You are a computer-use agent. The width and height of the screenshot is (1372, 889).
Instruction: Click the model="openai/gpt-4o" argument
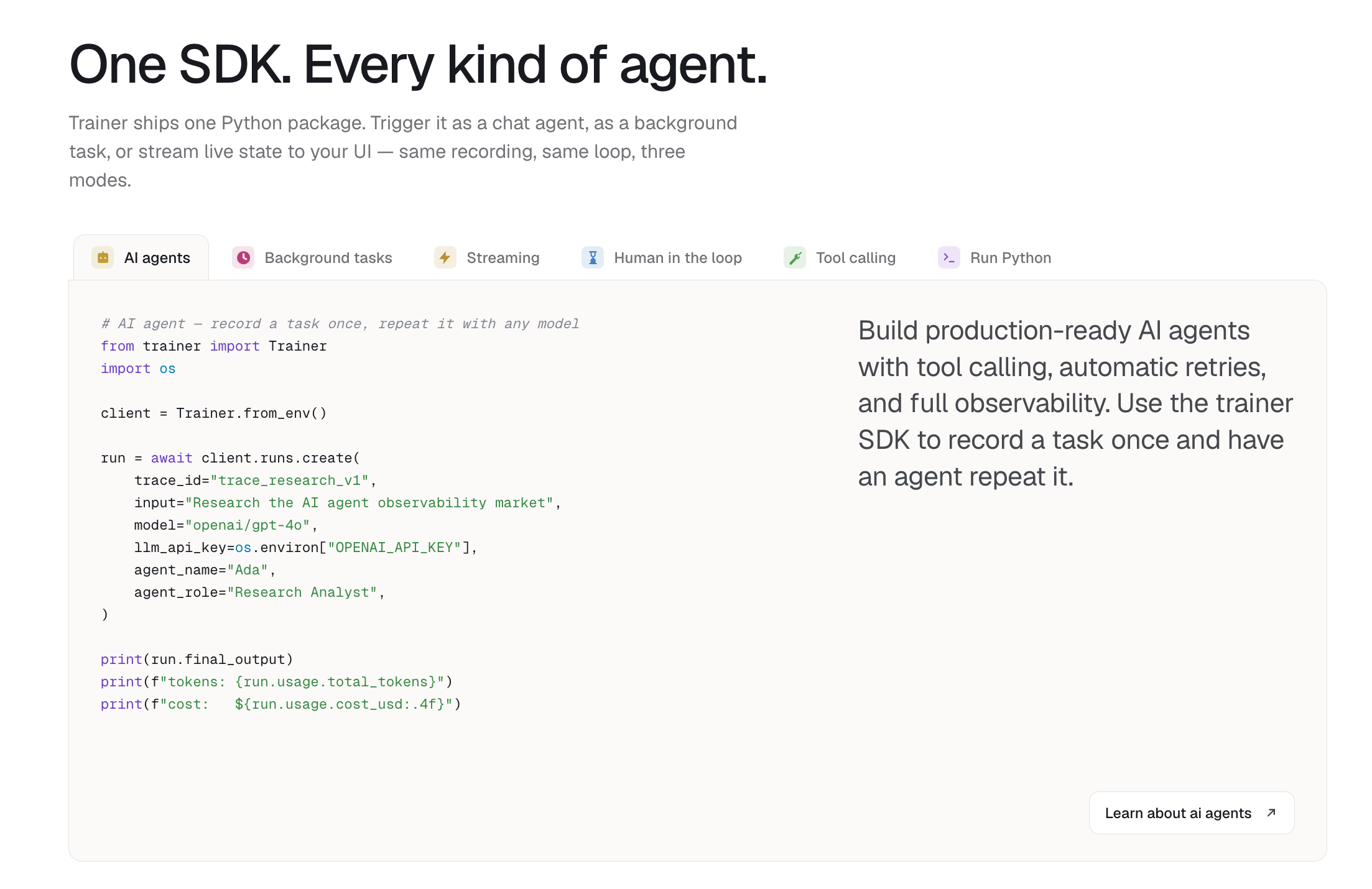(x=226, y=525)
